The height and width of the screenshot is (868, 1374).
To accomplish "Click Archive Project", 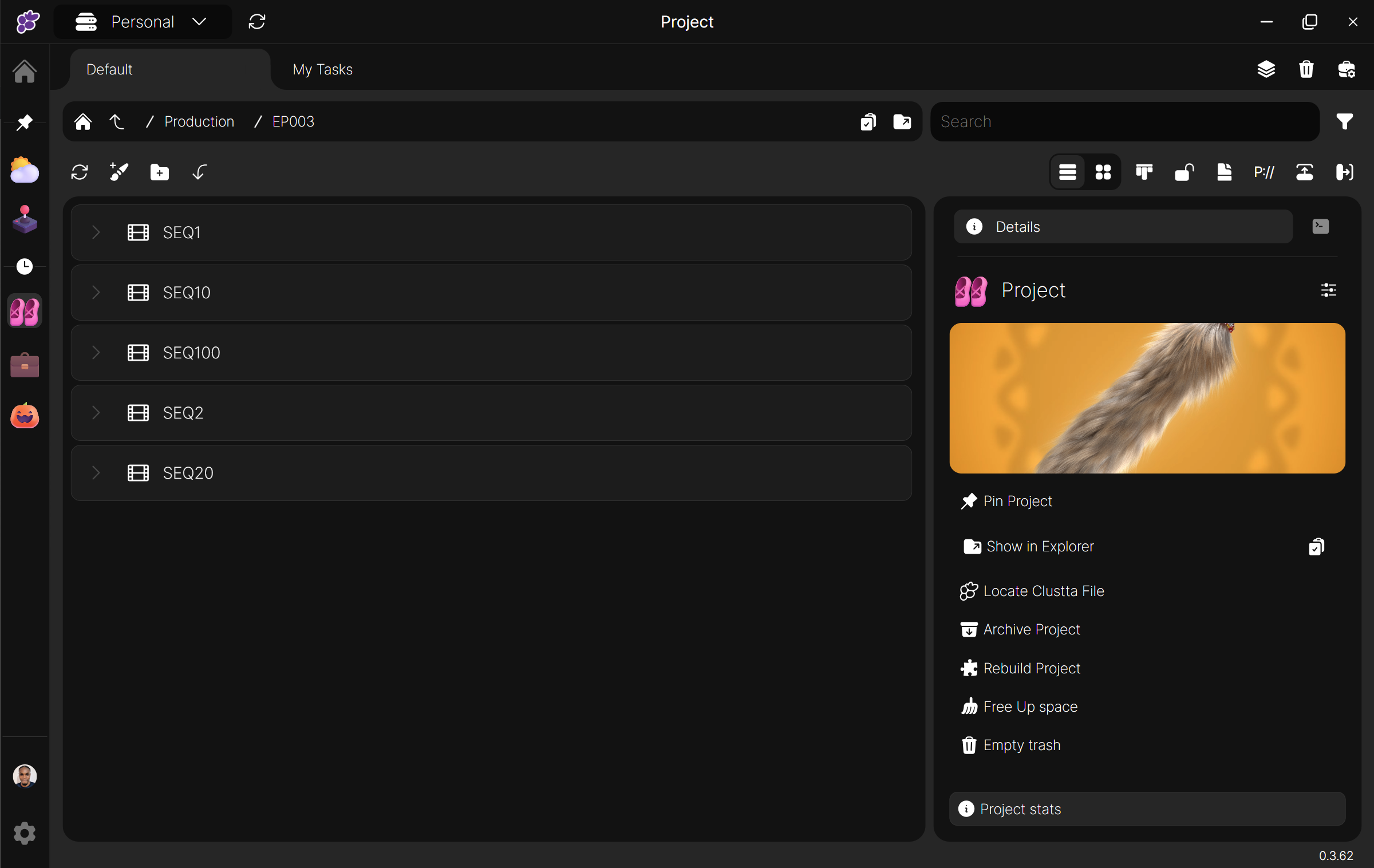I will pos(1031,629).
